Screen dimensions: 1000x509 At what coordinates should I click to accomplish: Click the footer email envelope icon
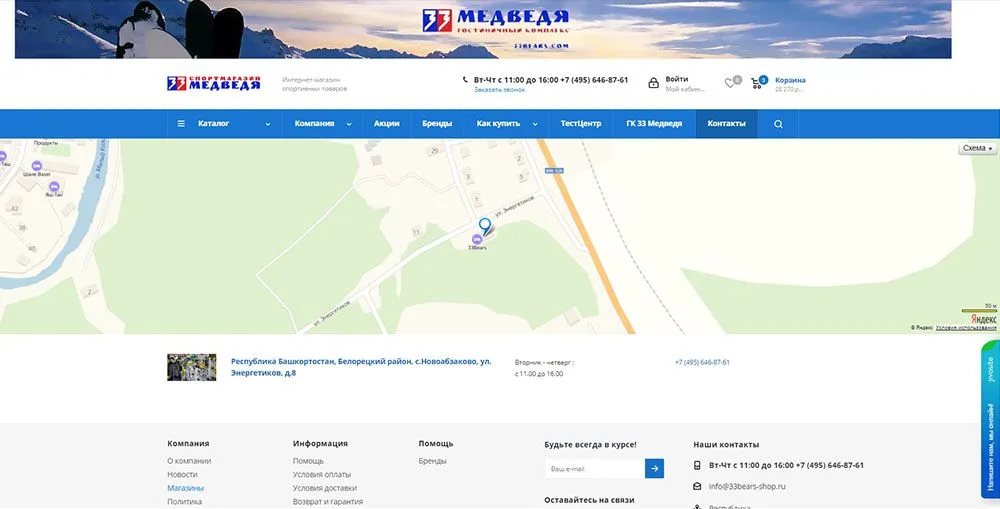(697, 486)
